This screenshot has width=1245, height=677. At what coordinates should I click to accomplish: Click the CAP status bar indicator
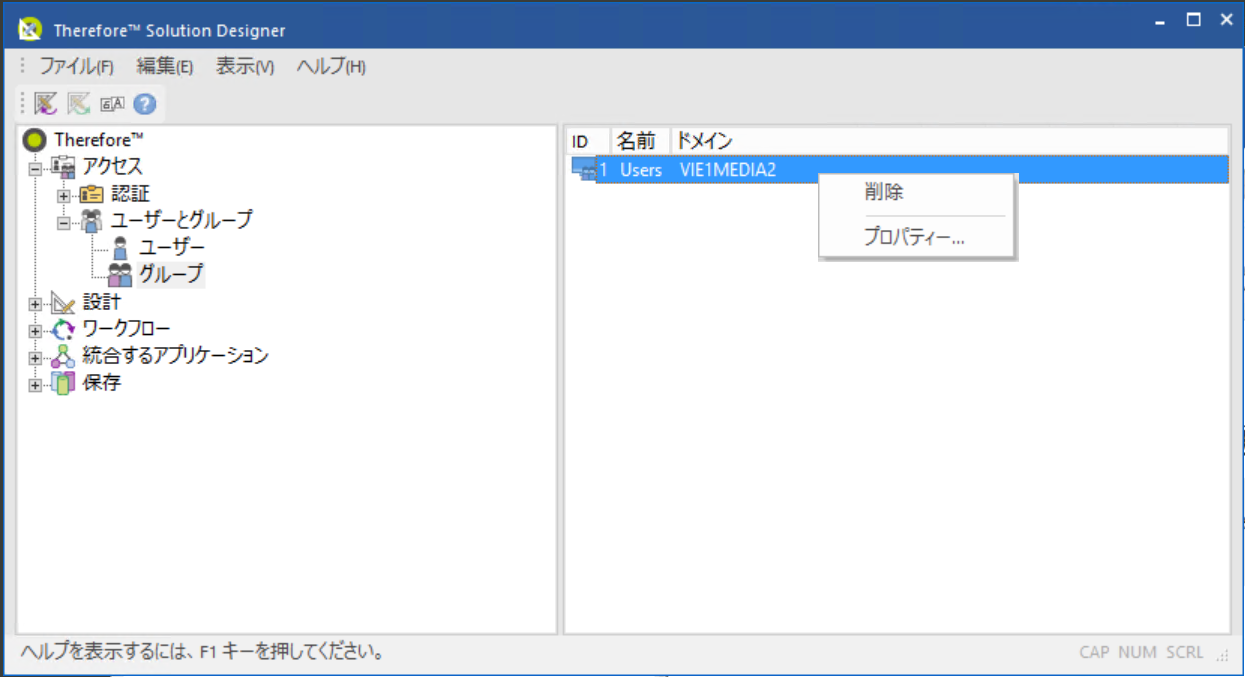(1094, 652)
